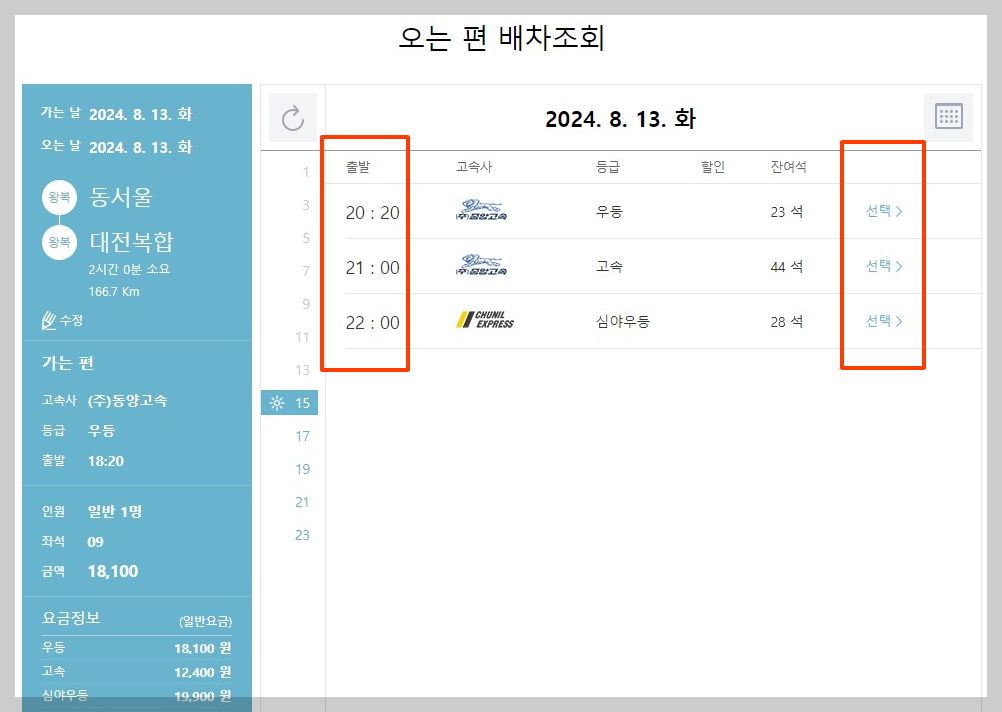Select the 22:00 심야우등 선택 link

tap(884, 321)
